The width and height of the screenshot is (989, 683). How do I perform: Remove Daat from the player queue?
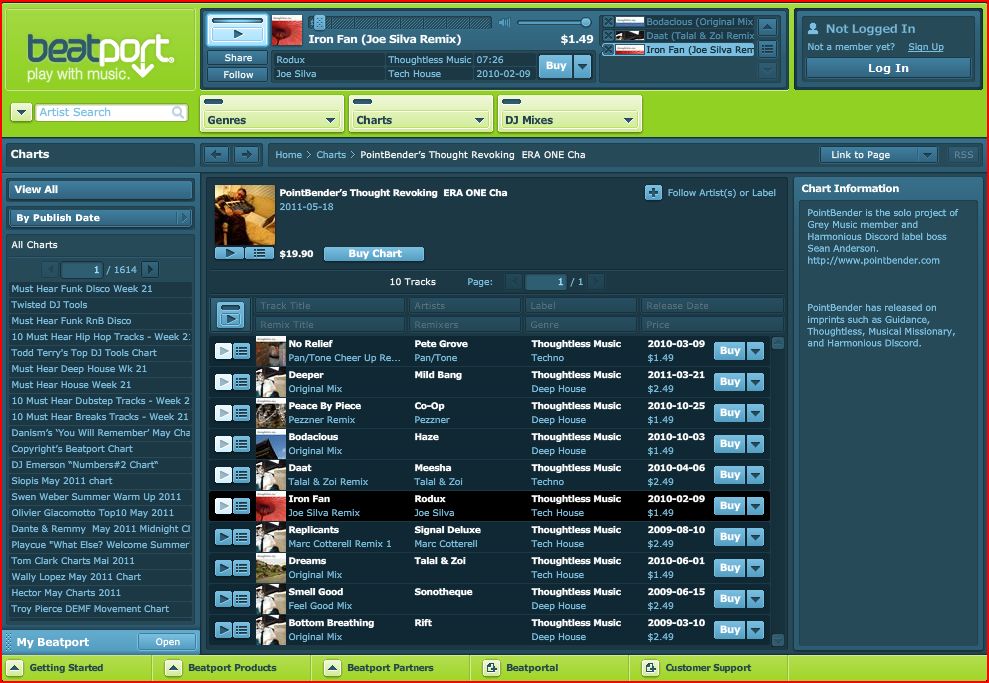point(608,36)
